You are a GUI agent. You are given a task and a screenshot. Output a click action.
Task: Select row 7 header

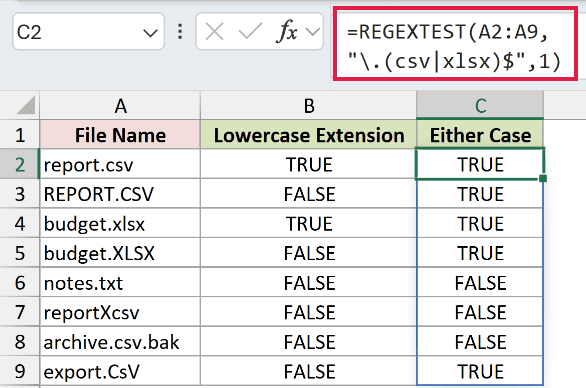[20, 312]
